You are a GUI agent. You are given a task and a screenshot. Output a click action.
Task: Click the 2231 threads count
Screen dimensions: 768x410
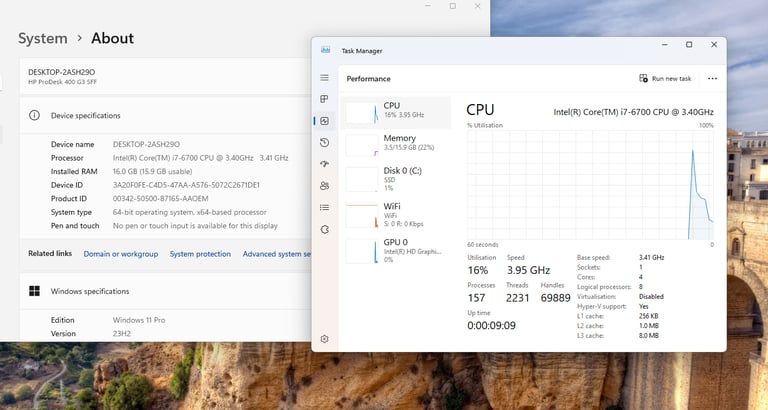(x=518, y=298)
